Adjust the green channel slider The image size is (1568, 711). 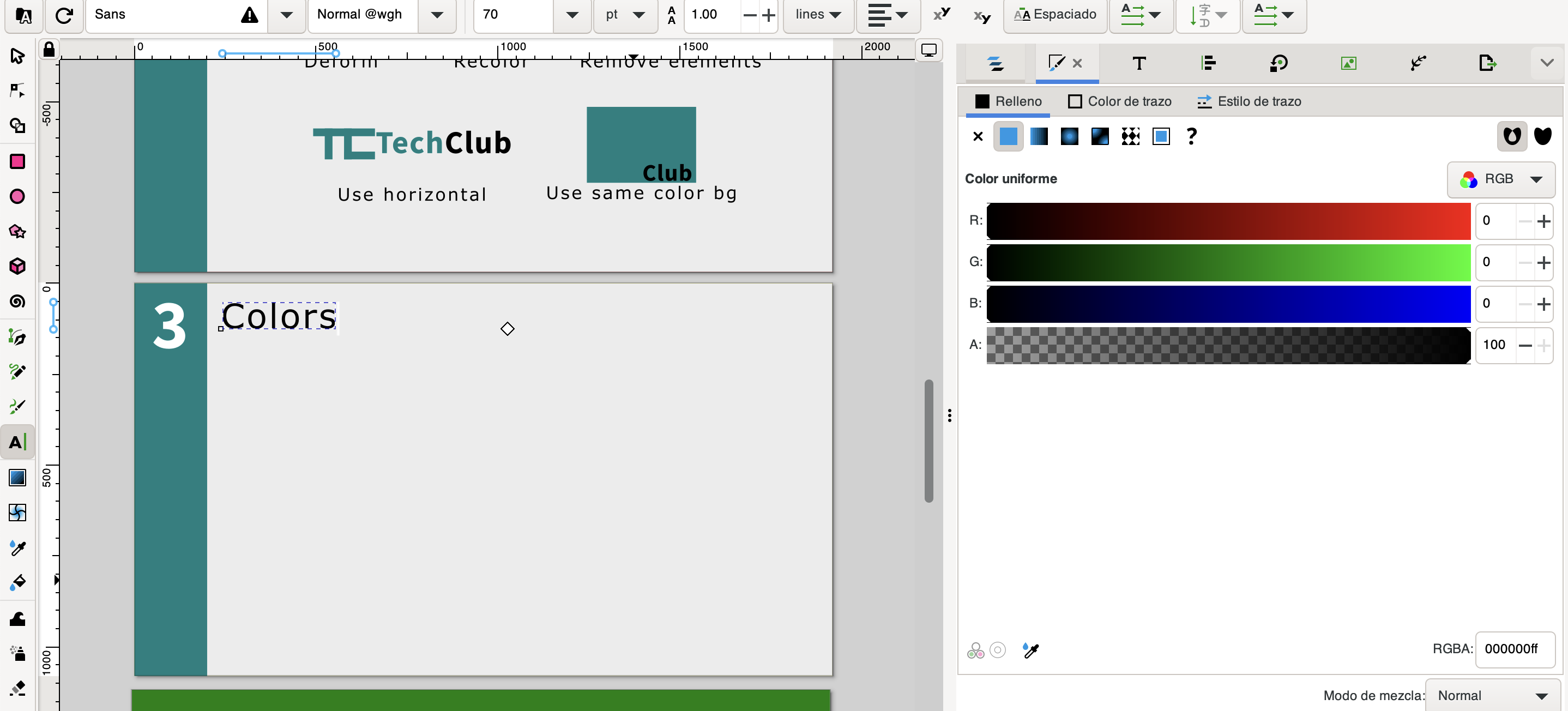[1228, 262]
